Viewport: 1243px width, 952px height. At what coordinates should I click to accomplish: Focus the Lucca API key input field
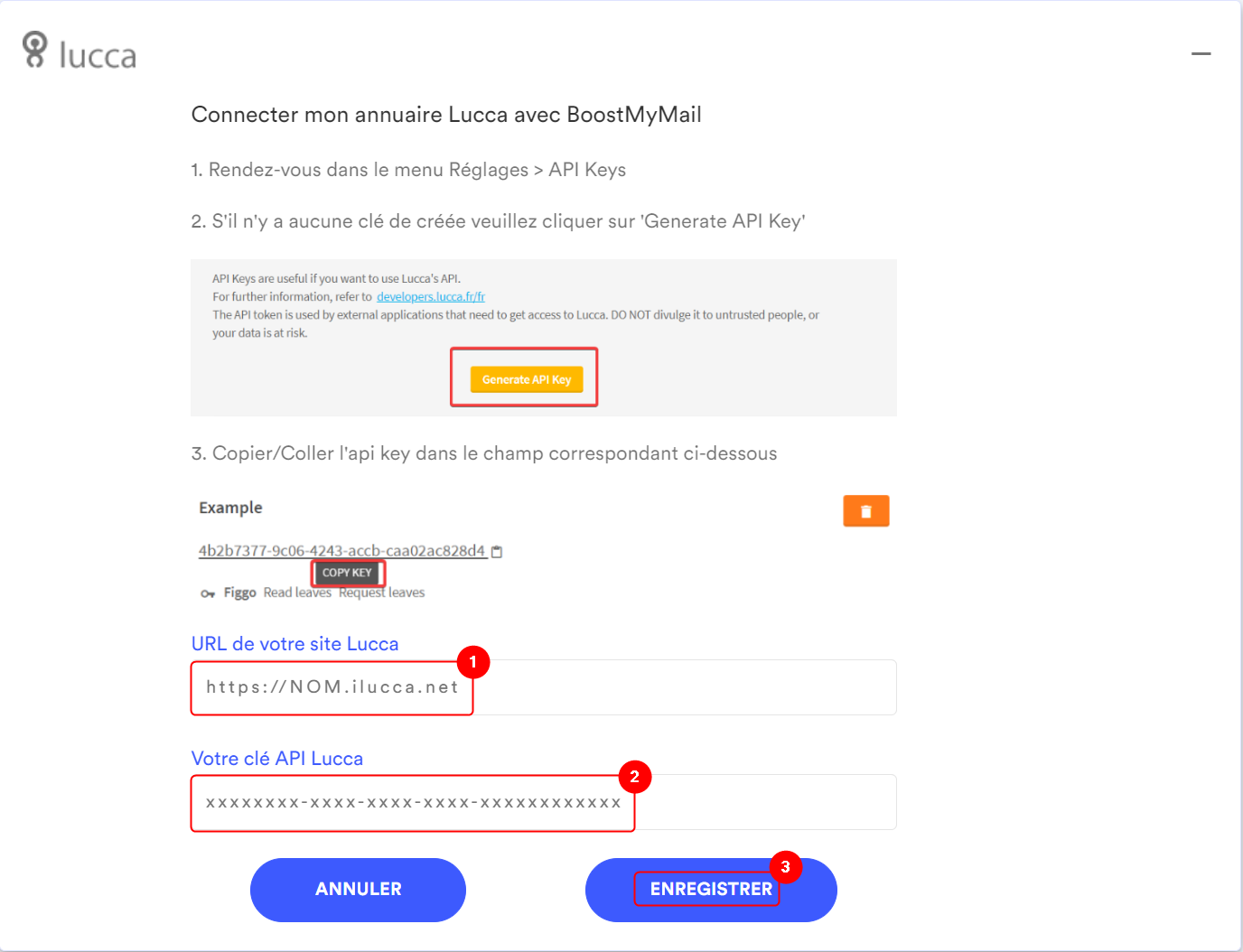click(x=544, y=802)
